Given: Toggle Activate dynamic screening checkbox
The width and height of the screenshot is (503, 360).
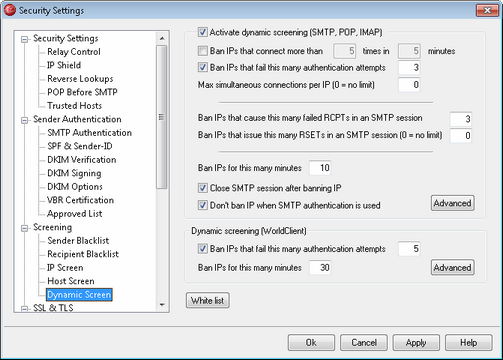Looking at the screenshot, I should pos(202,32).
